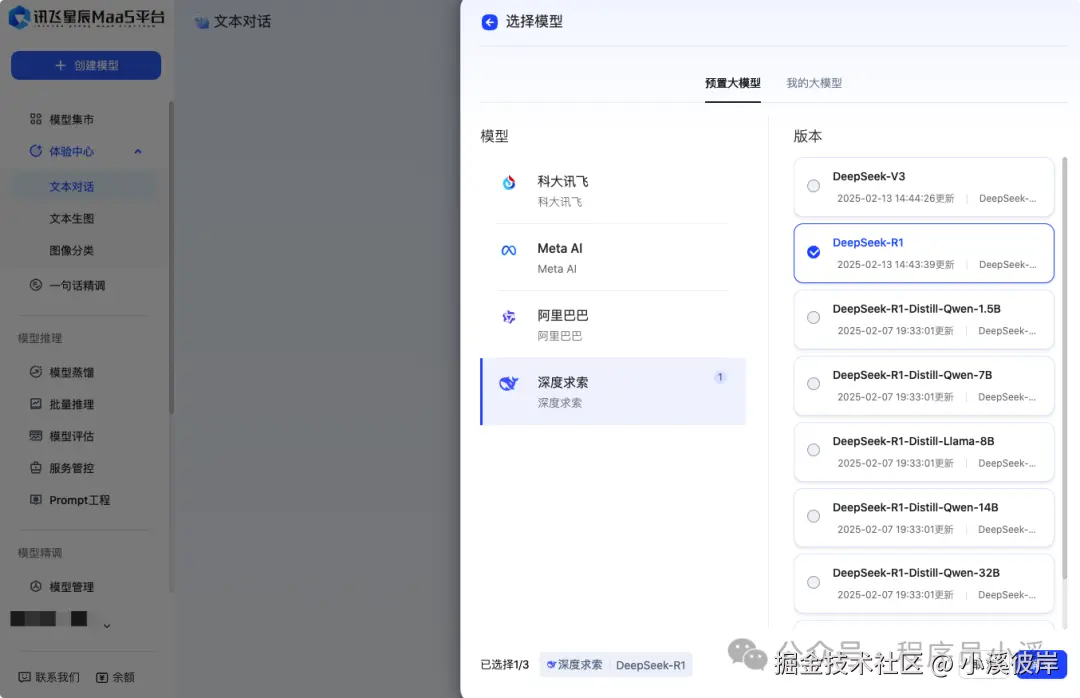Screen dimensions: 1080x698
Task: Click the 模型蒸馏 sidebar icon
Action: click(x=36, y=371)
